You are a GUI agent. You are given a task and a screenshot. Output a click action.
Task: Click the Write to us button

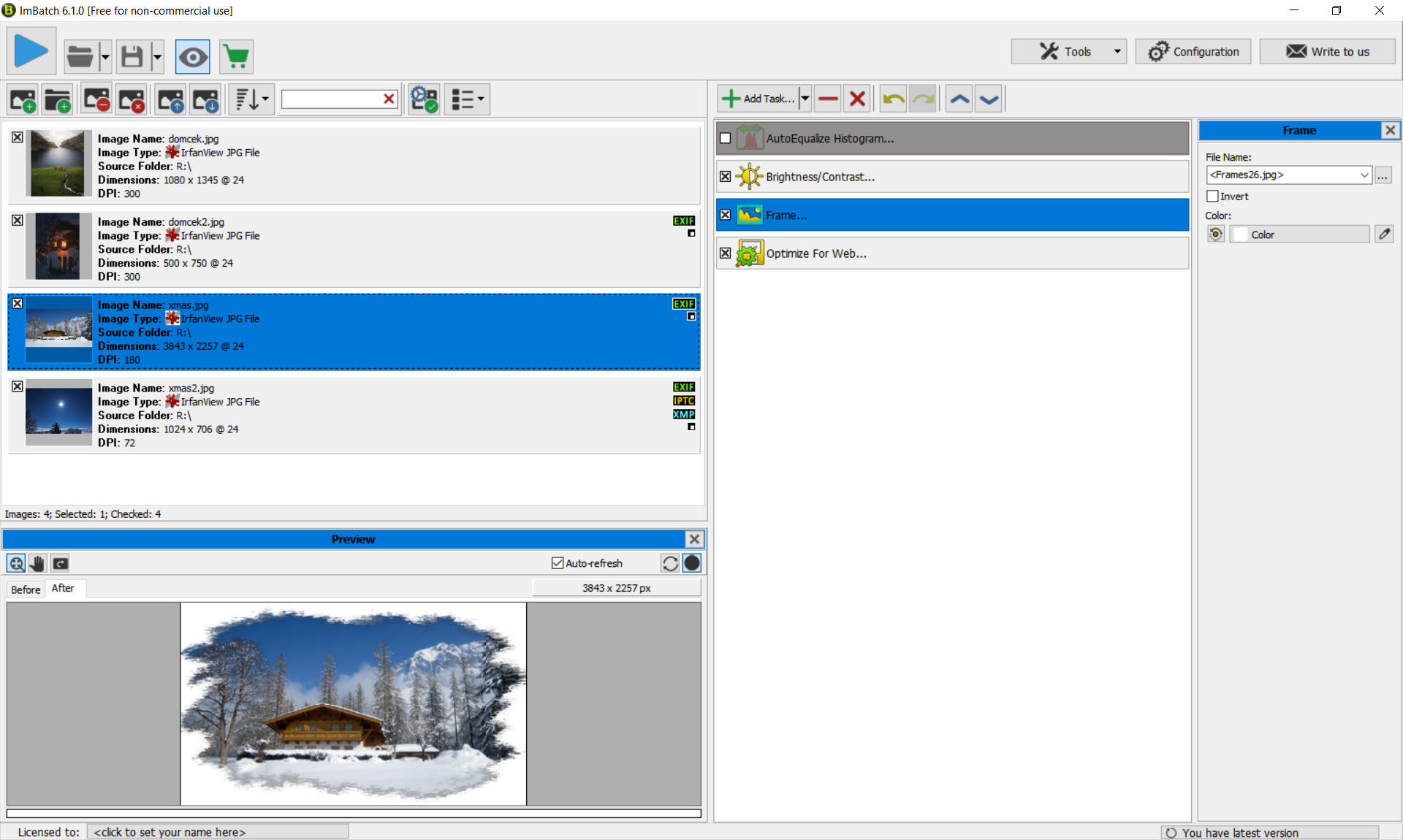click(x=1327, y=52)
